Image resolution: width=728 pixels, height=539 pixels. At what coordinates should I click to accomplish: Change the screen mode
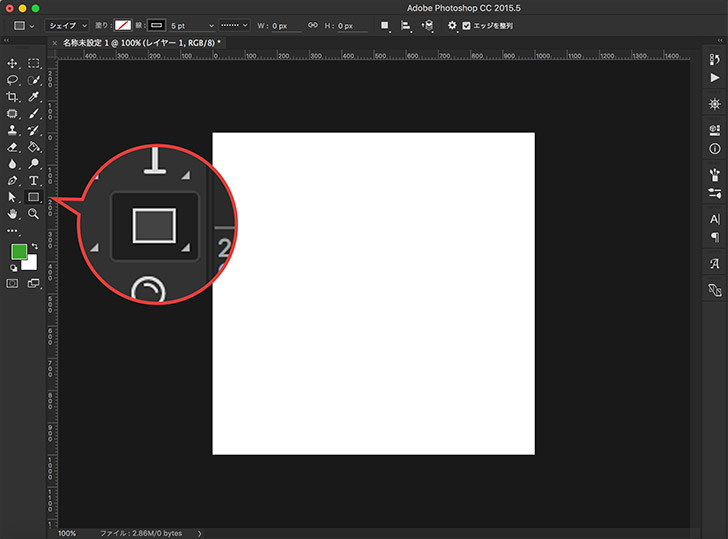pos(33,284)
